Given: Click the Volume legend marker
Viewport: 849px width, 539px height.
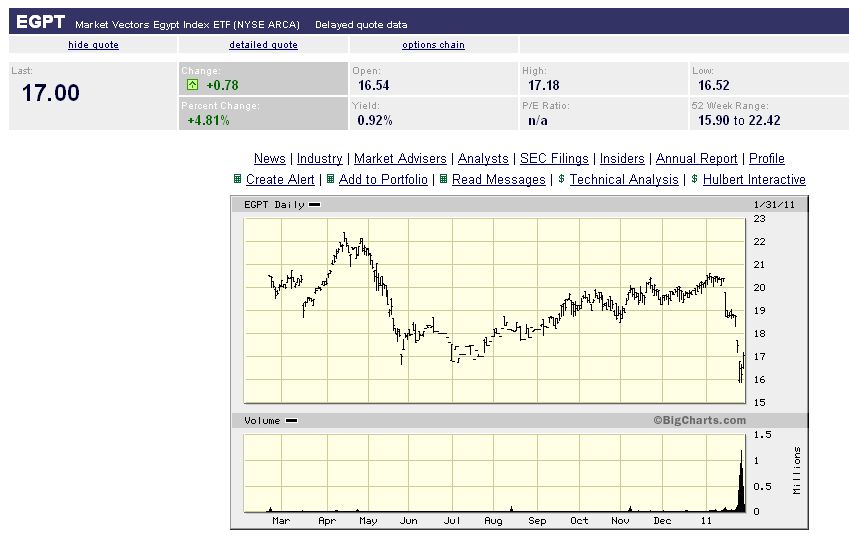Looking at the screenshot, I should coord(291,420).
